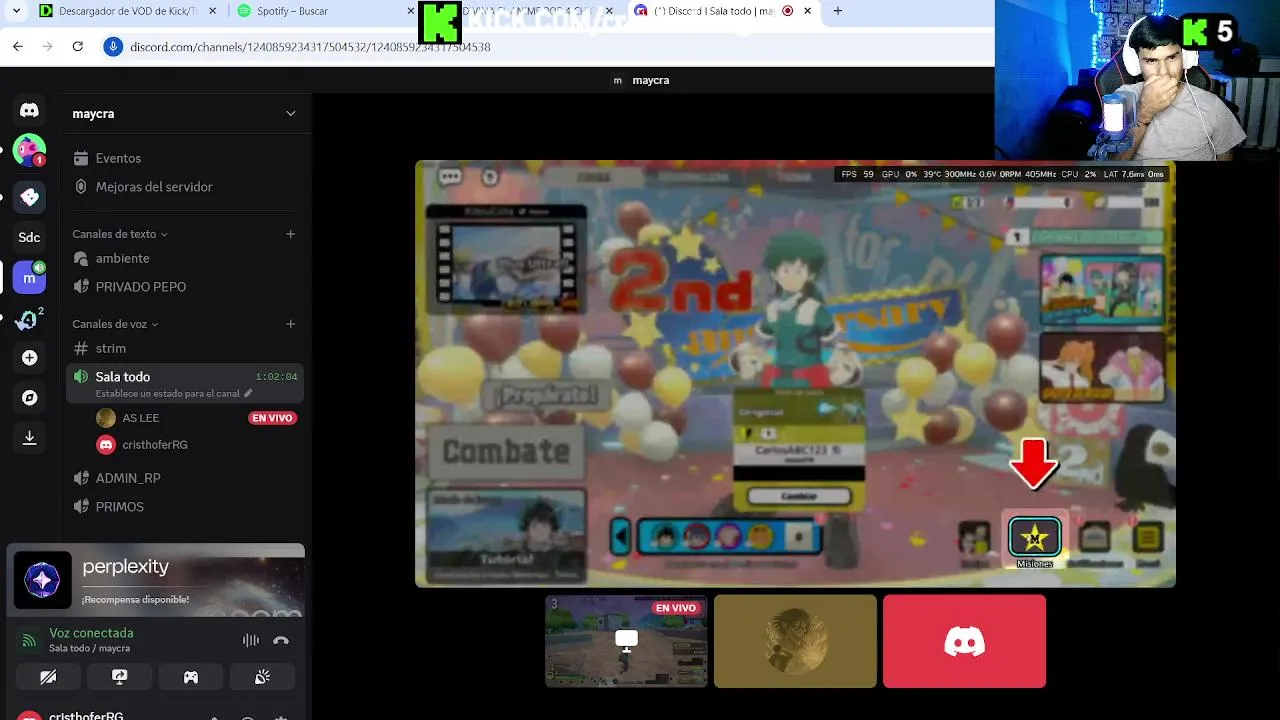The width and height of the screenshot is (1280, 720).
Task: Click 1:02:04 timer in Sala todo row
Action: (276, 377)
